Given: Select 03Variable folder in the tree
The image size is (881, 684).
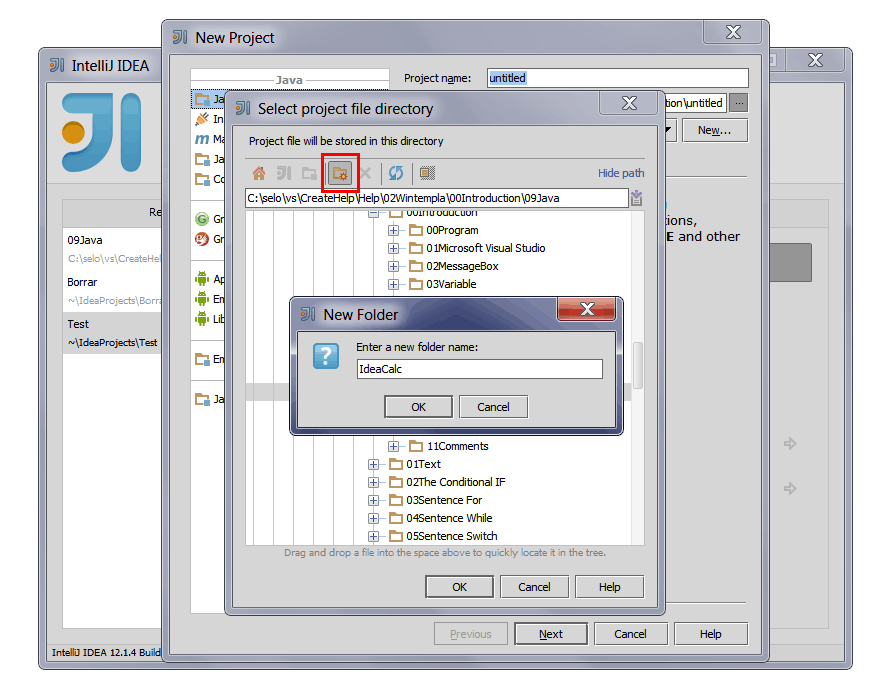Looking at the screenshot, I should point(451,284).
